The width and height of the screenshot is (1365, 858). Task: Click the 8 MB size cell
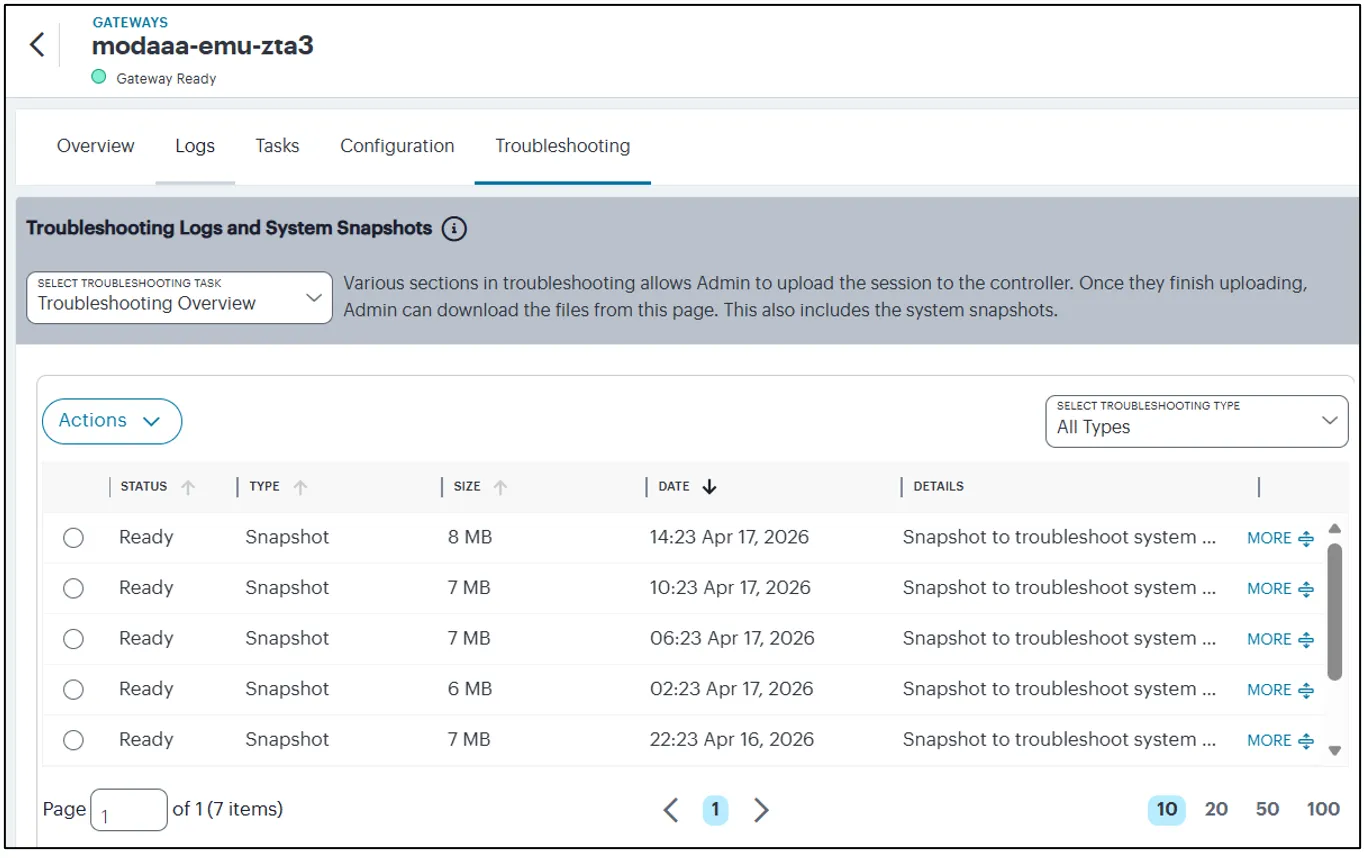click(470, 537)
